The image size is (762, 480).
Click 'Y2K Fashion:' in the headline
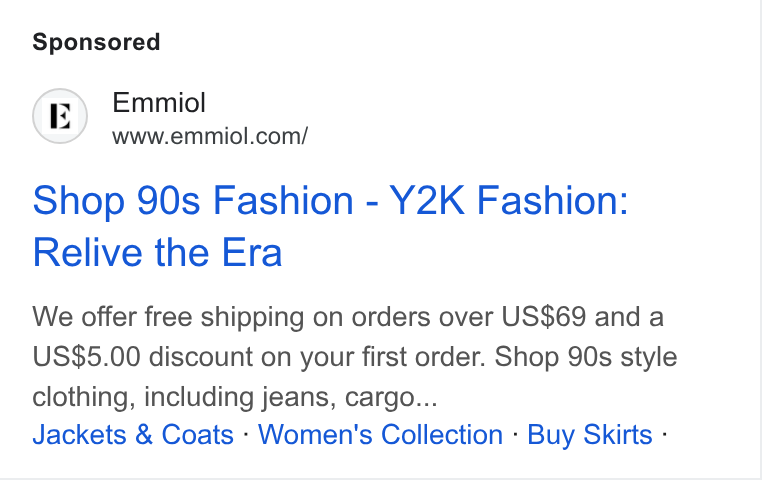coord(509,200)
